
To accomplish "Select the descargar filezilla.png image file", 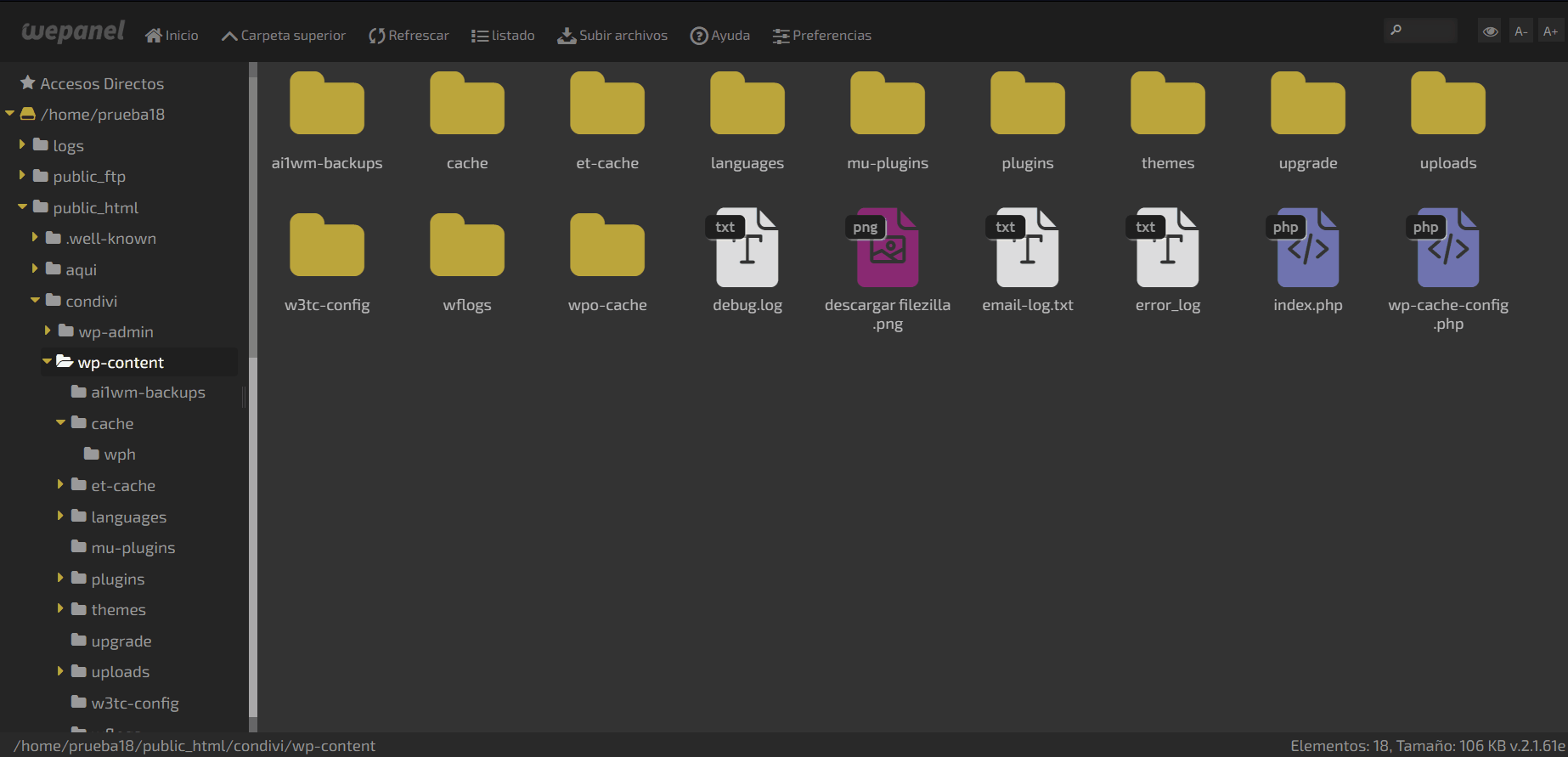I will (887, 248).
